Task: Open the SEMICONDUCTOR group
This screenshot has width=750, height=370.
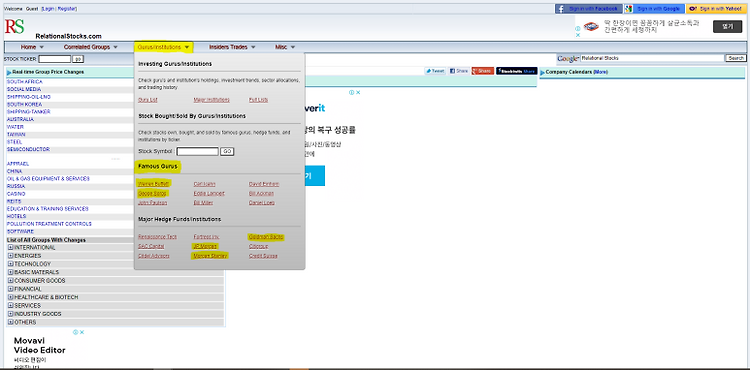Action: (28, 150)
